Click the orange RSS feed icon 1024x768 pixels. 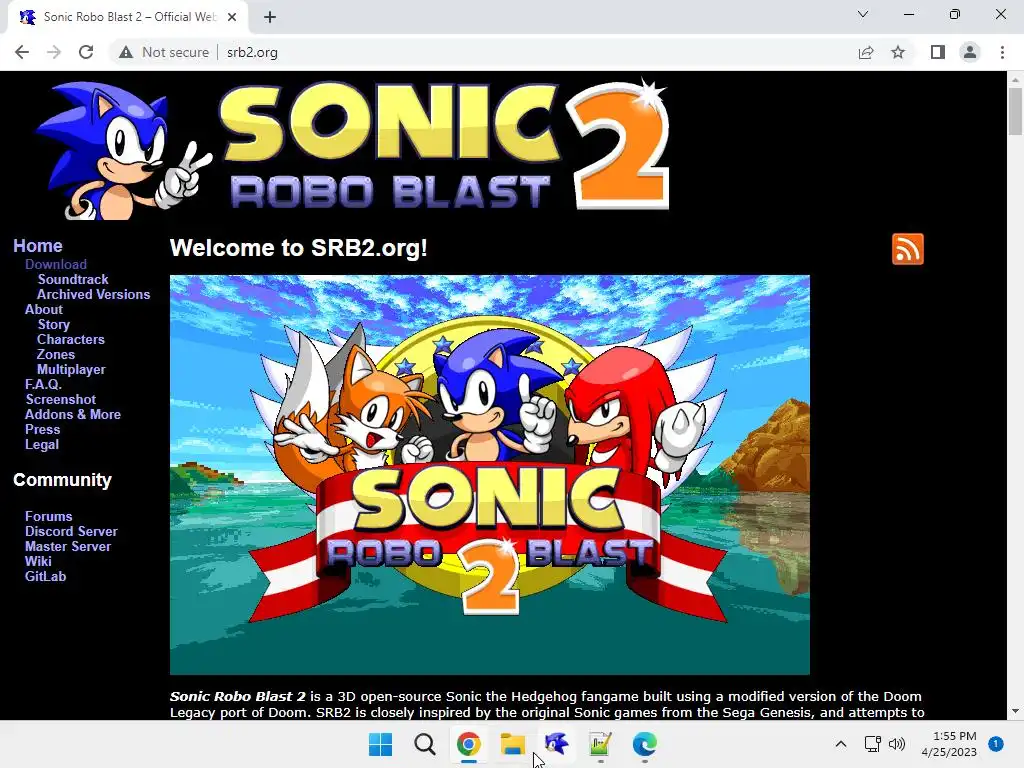point(908,249)
